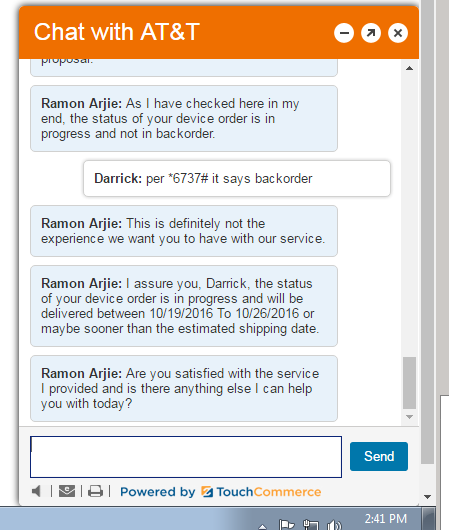Focus the chat message input box

click(186, 457)
